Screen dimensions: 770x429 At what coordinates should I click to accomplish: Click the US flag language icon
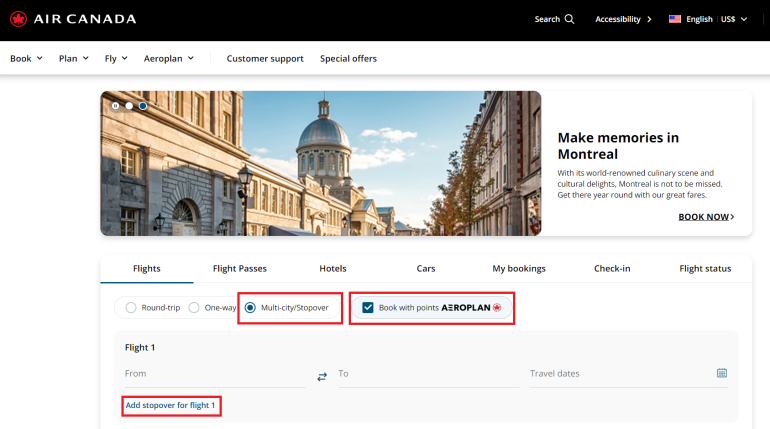[675, 19]
